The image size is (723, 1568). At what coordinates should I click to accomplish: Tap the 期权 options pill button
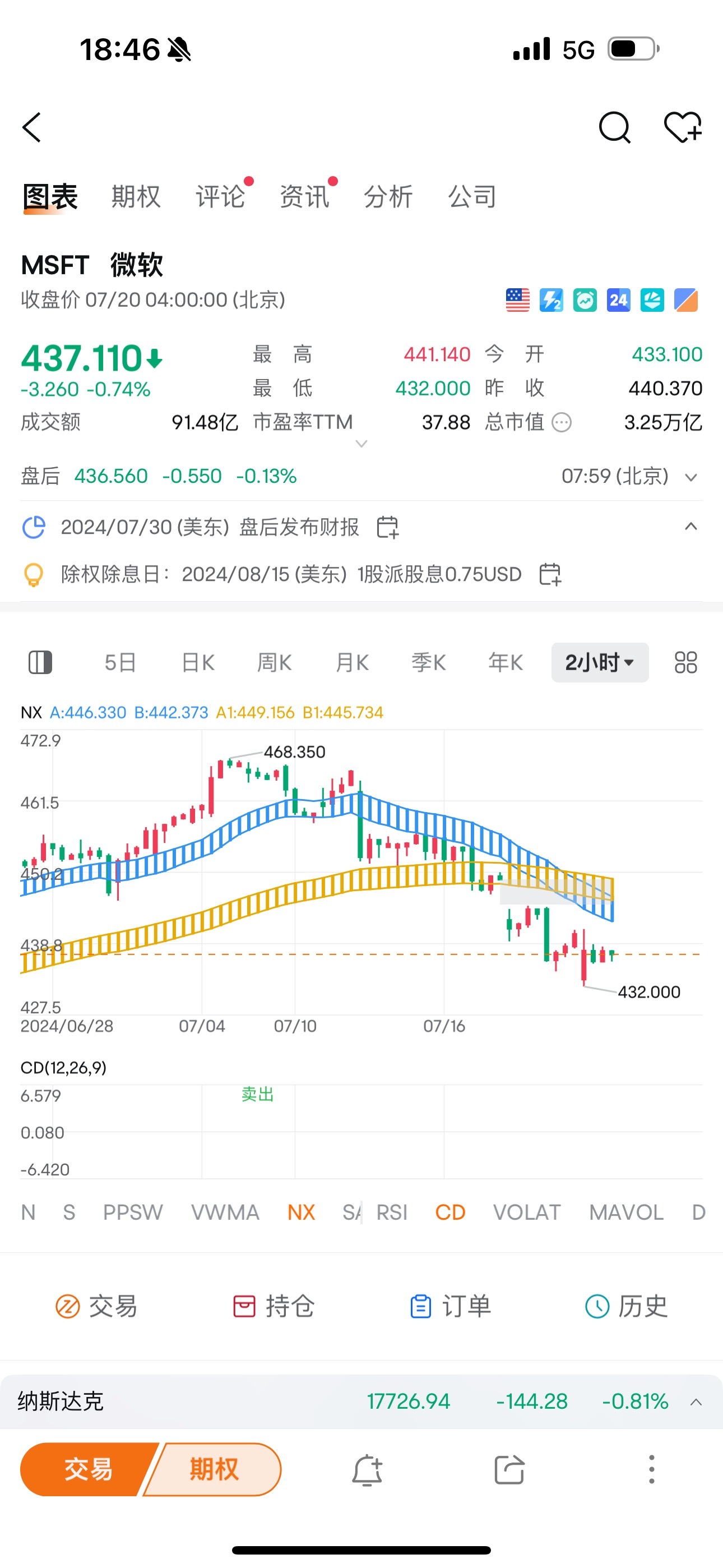point(214,1469)
